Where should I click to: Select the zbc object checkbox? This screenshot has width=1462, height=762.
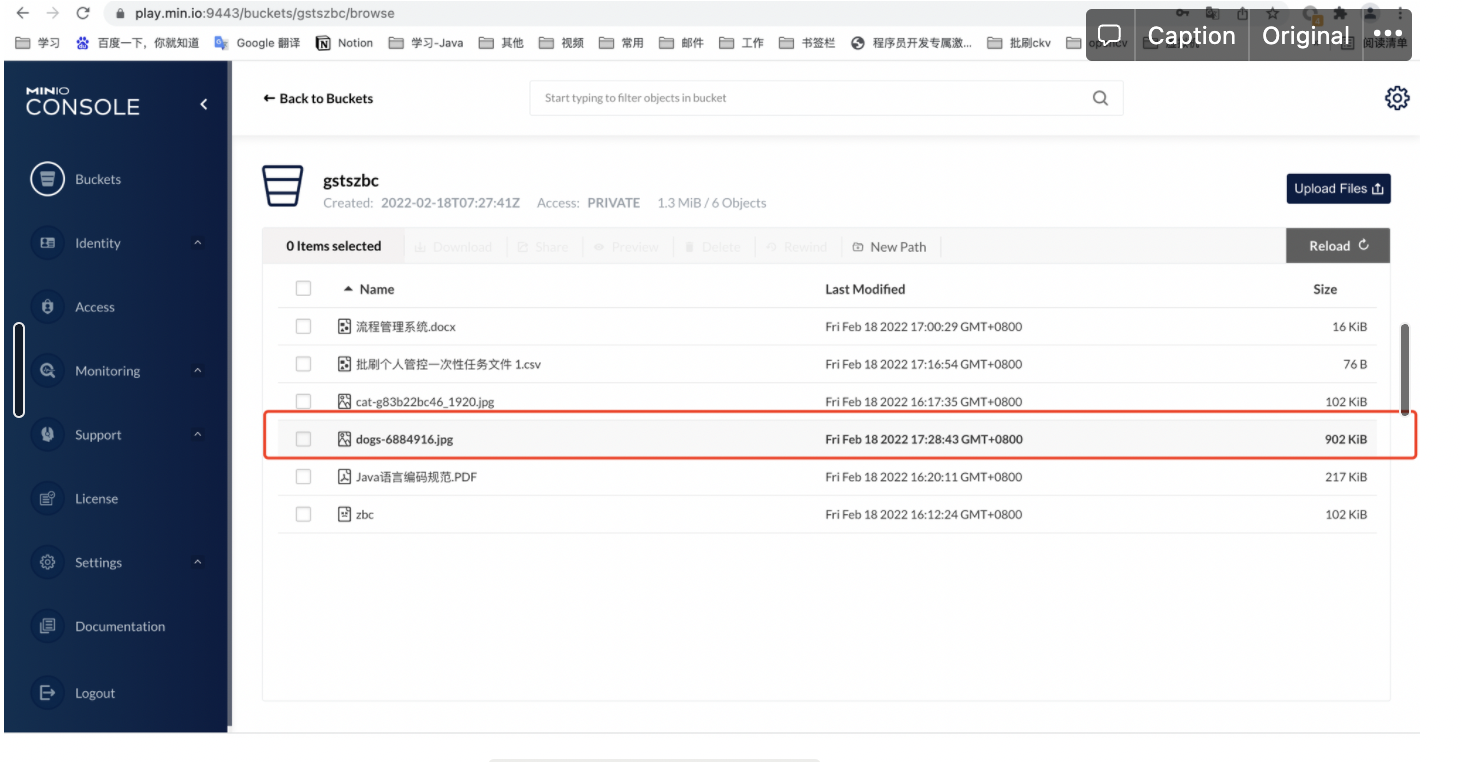[303, 514]
